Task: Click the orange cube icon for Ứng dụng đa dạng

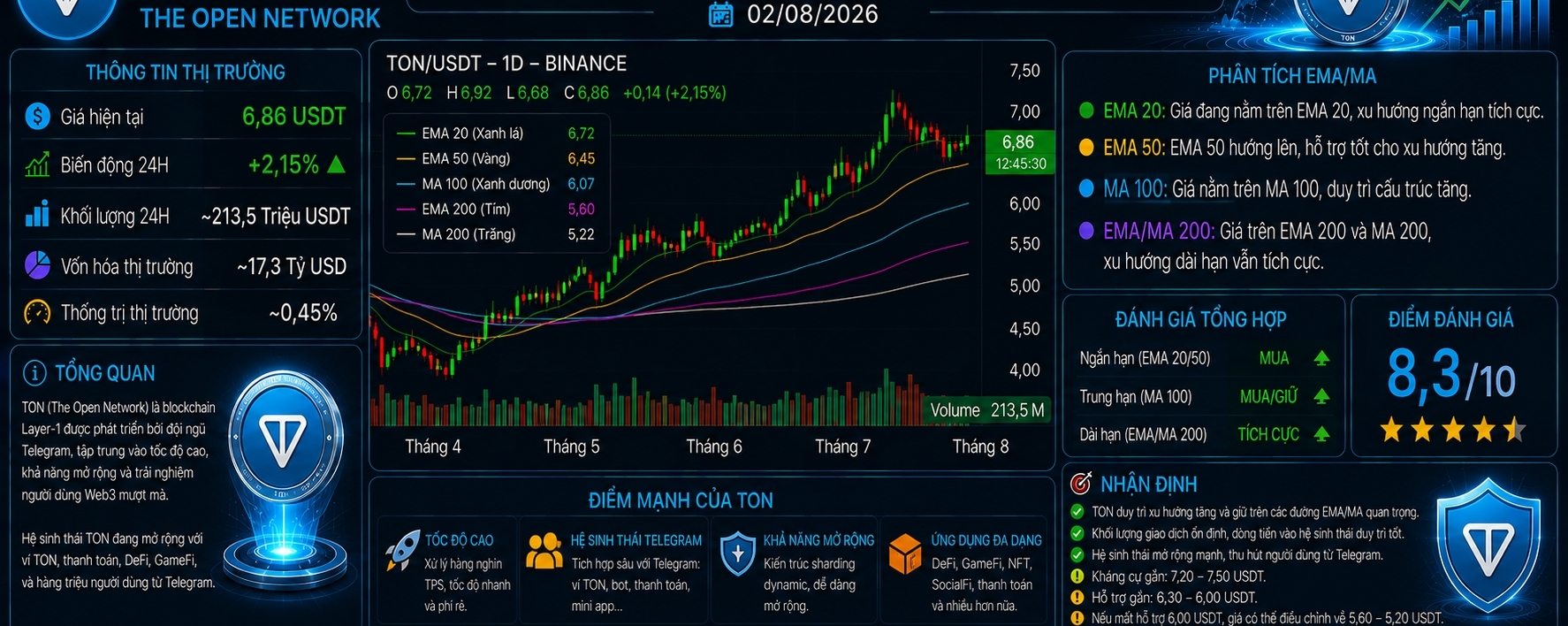Action: point(905,554)
